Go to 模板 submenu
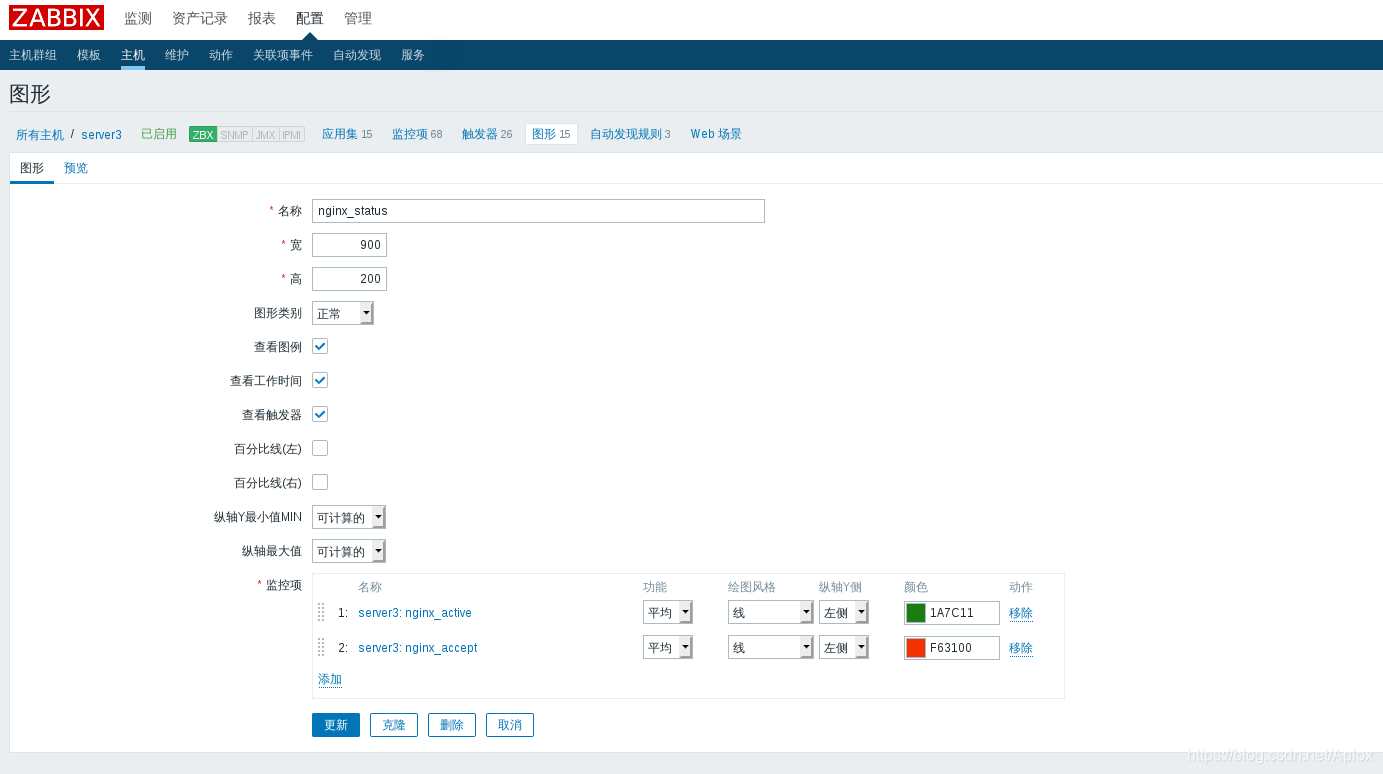 tap(89, 55)
